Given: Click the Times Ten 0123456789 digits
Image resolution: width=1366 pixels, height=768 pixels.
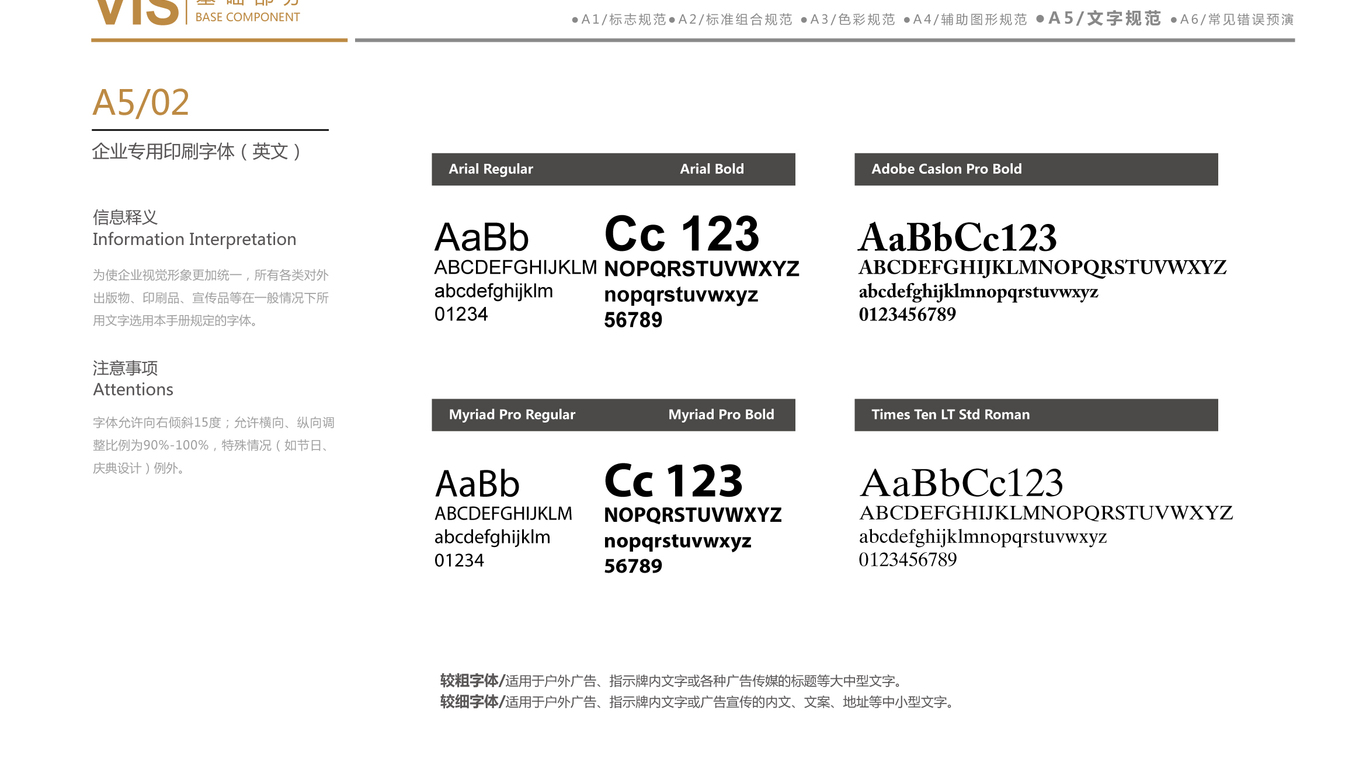Looking at the screenshot, I should click(908, 560).
